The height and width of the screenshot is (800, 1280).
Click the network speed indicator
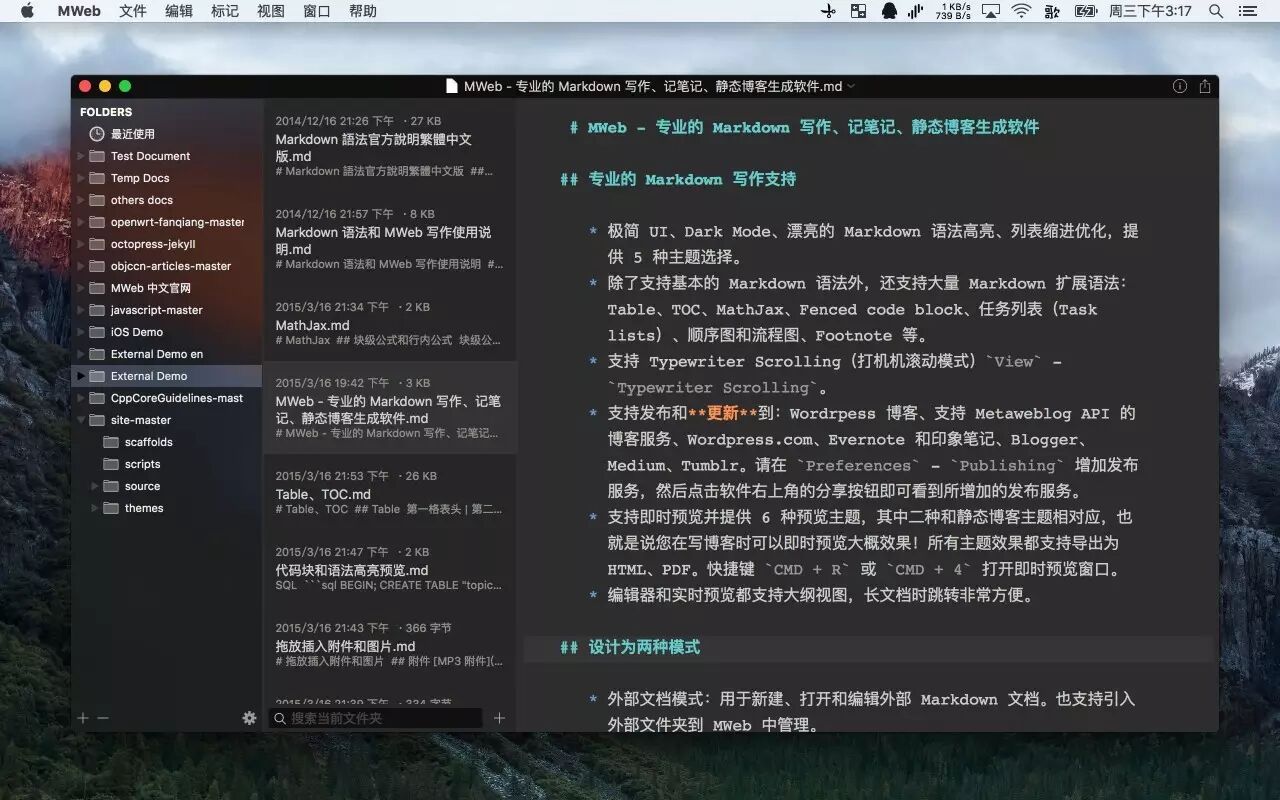click(953, 11)
